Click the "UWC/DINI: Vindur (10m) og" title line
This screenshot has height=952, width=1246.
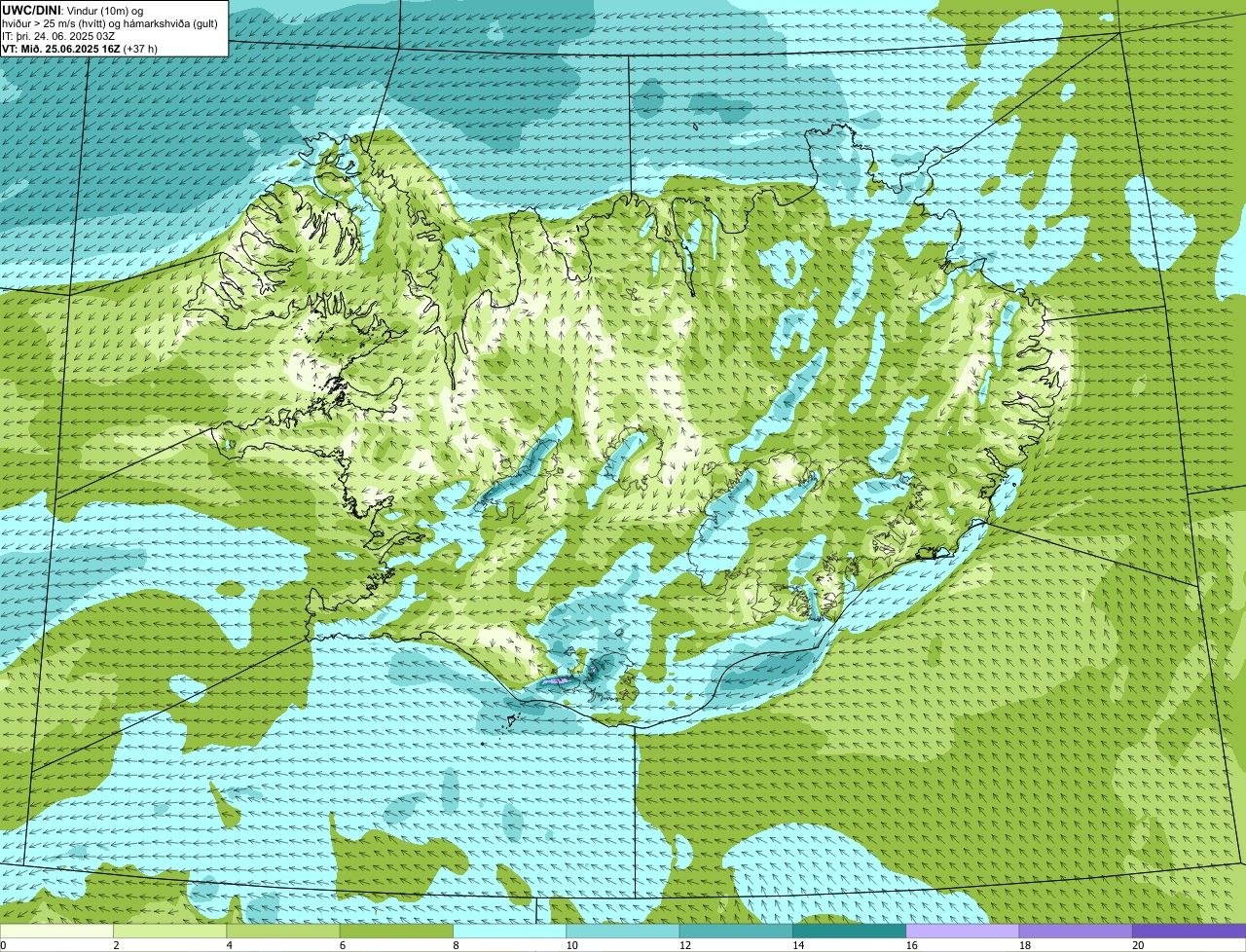(73, 10)
